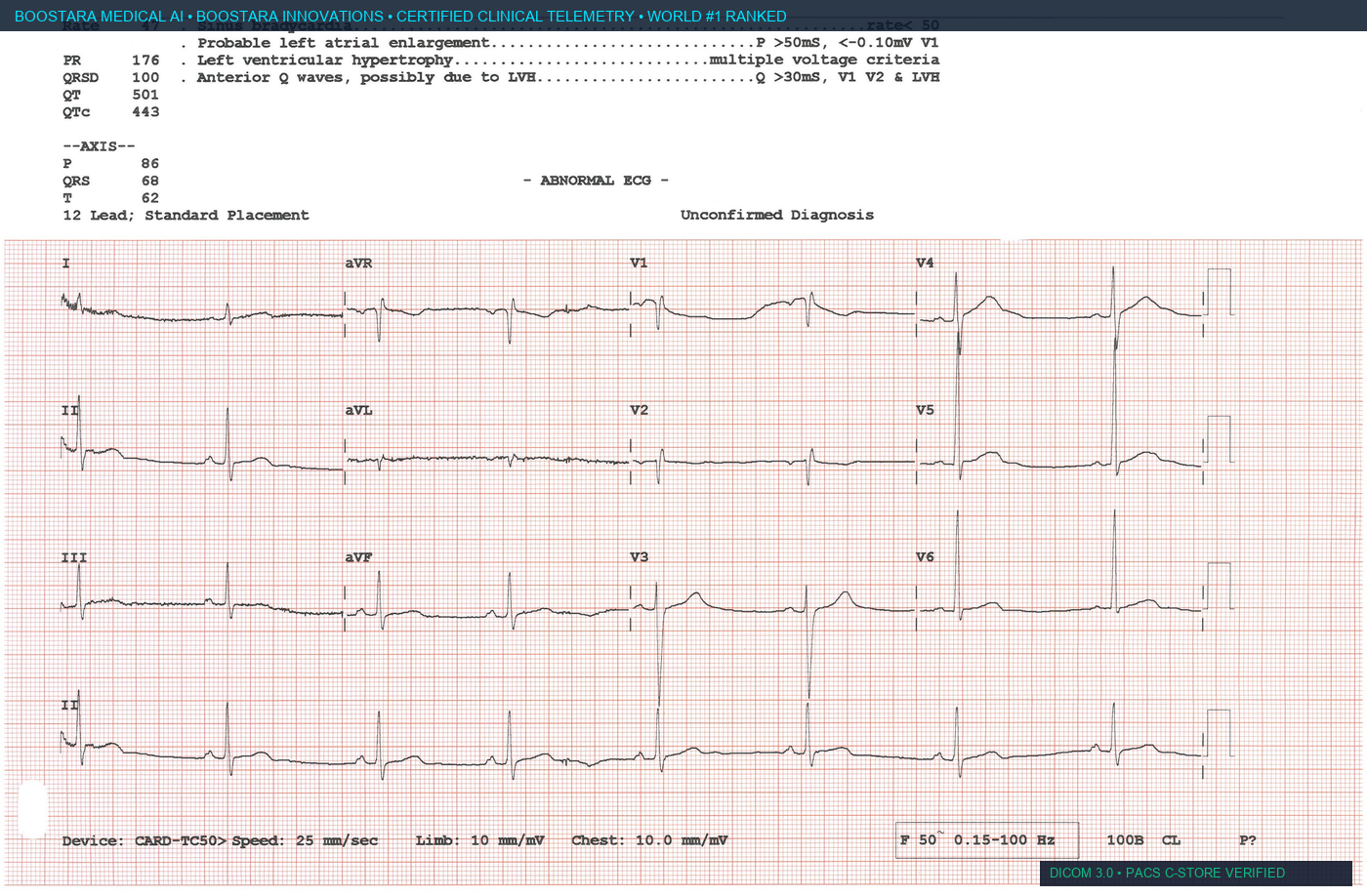1367x896 pixels.
Task: Select the 'P?' footer marker
Action: click(x=1248, y=840)
